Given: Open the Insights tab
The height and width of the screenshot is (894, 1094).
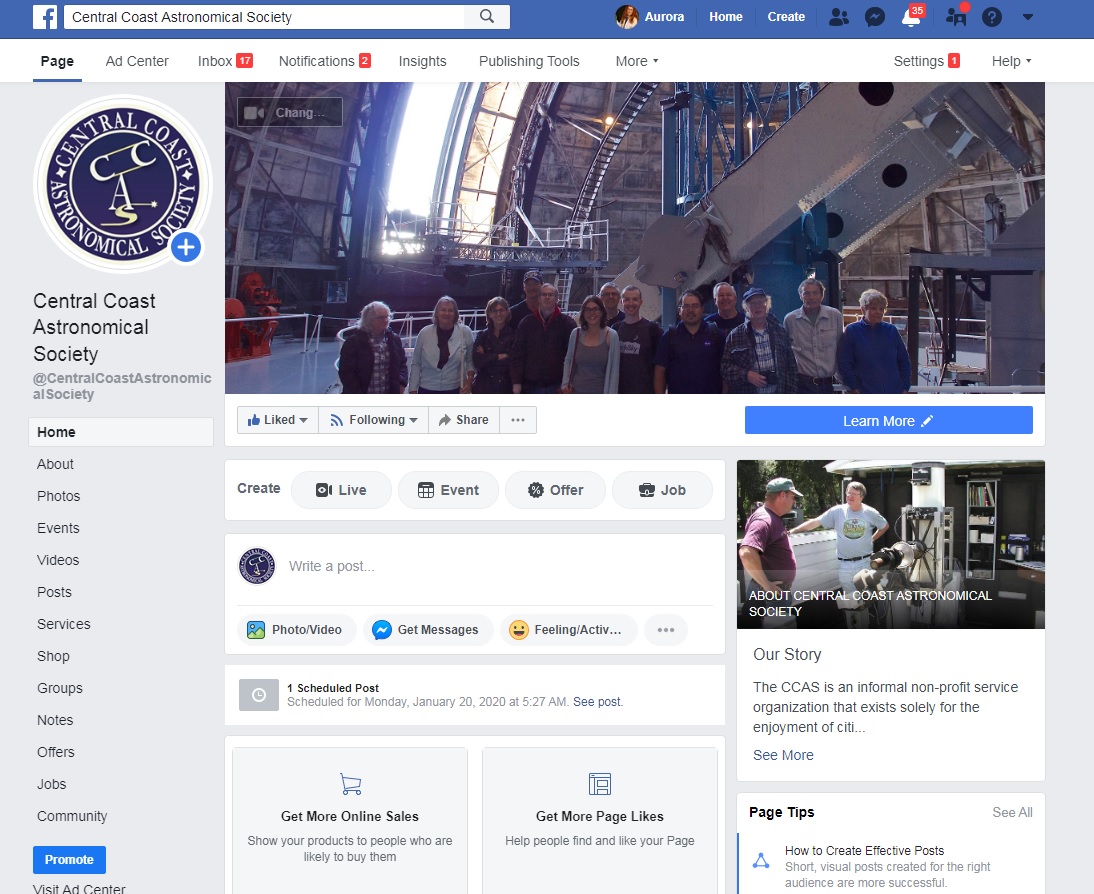Looking at the screenshot, I should coord(422,61).
